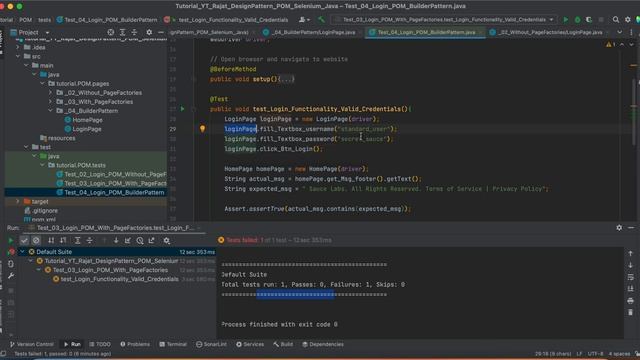Open Project panel options gear
The image size is (640, 360).
[x=149, y=32]
